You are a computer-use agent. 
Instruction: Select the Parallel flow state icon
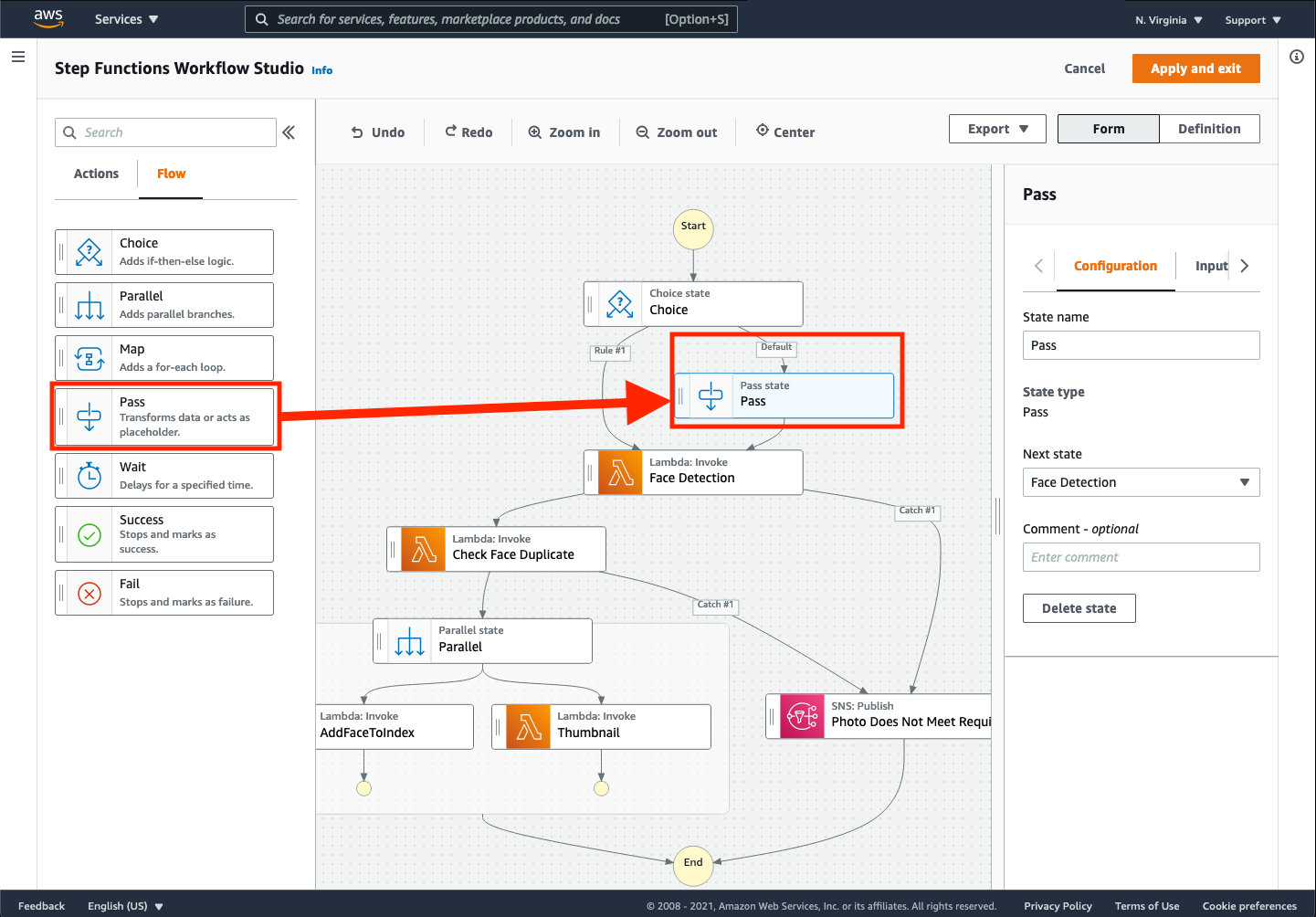coord(89,305)
